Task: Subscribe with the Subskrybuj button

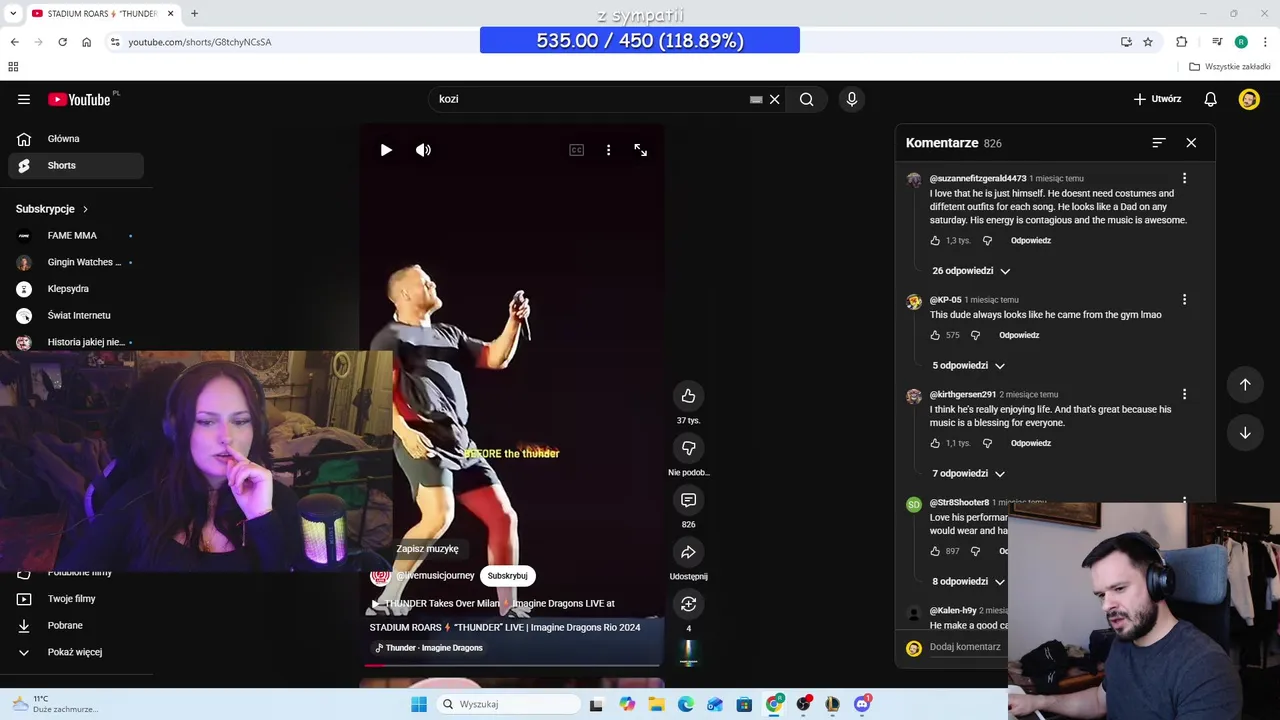Action: [507, 576]
